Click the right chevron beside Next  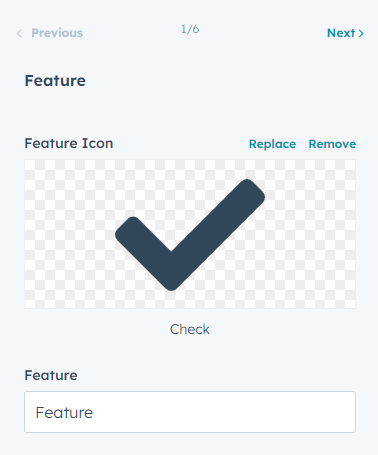click(x=361, y=33)
